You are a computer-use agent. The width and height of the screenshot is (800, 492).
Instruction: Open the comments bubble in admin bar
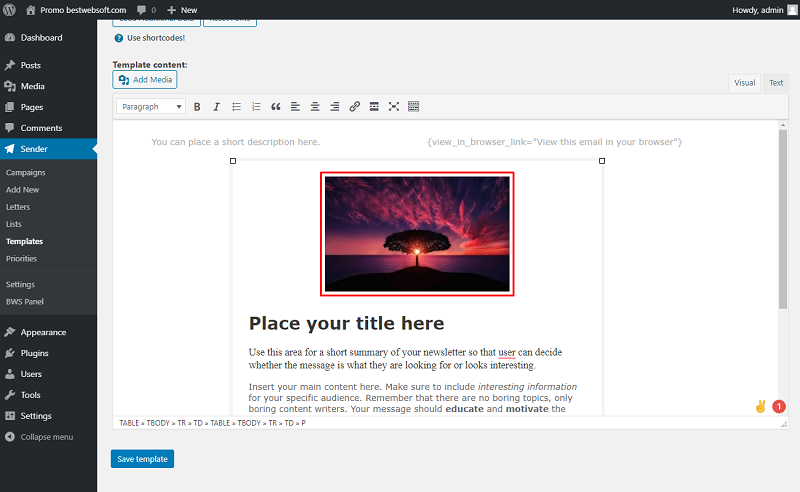point(146,10)
